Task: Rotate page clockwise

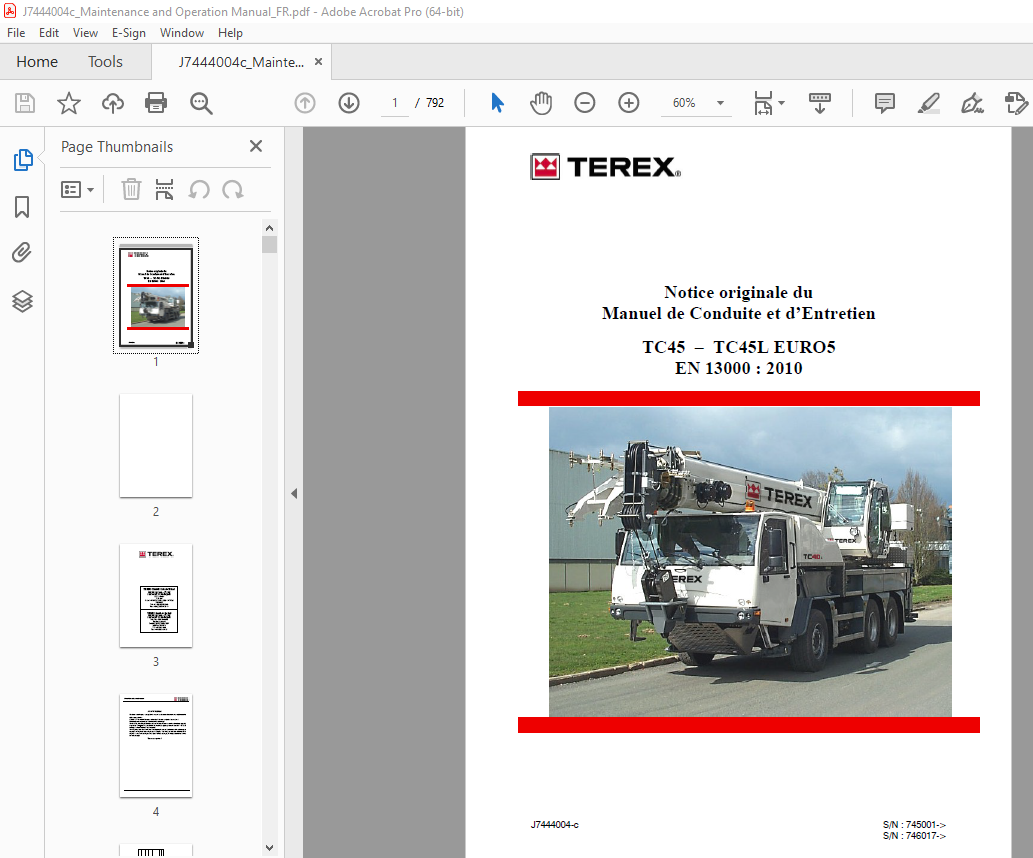Action: pos(233,190)
